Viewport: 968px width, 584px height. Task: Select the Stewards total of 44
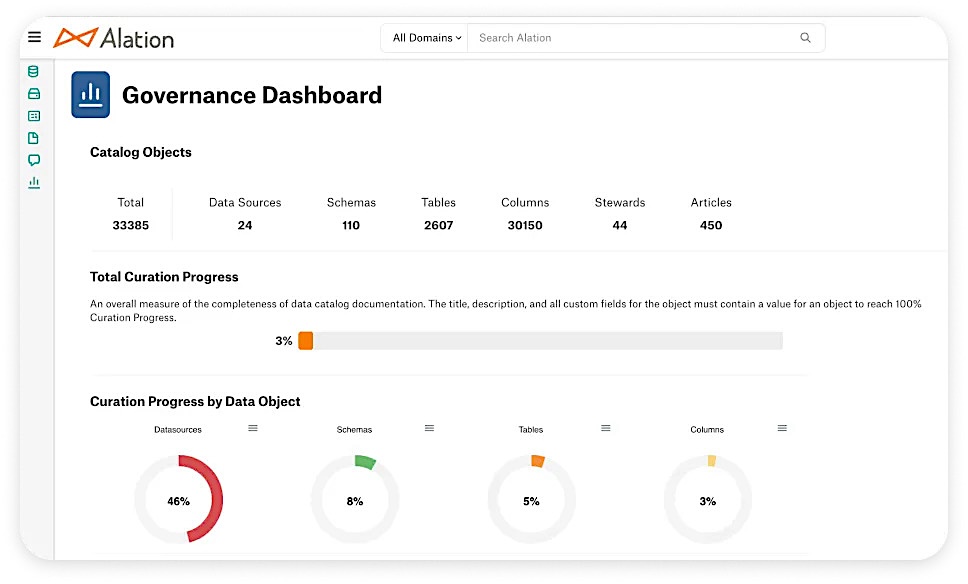[x=620, y=225]
